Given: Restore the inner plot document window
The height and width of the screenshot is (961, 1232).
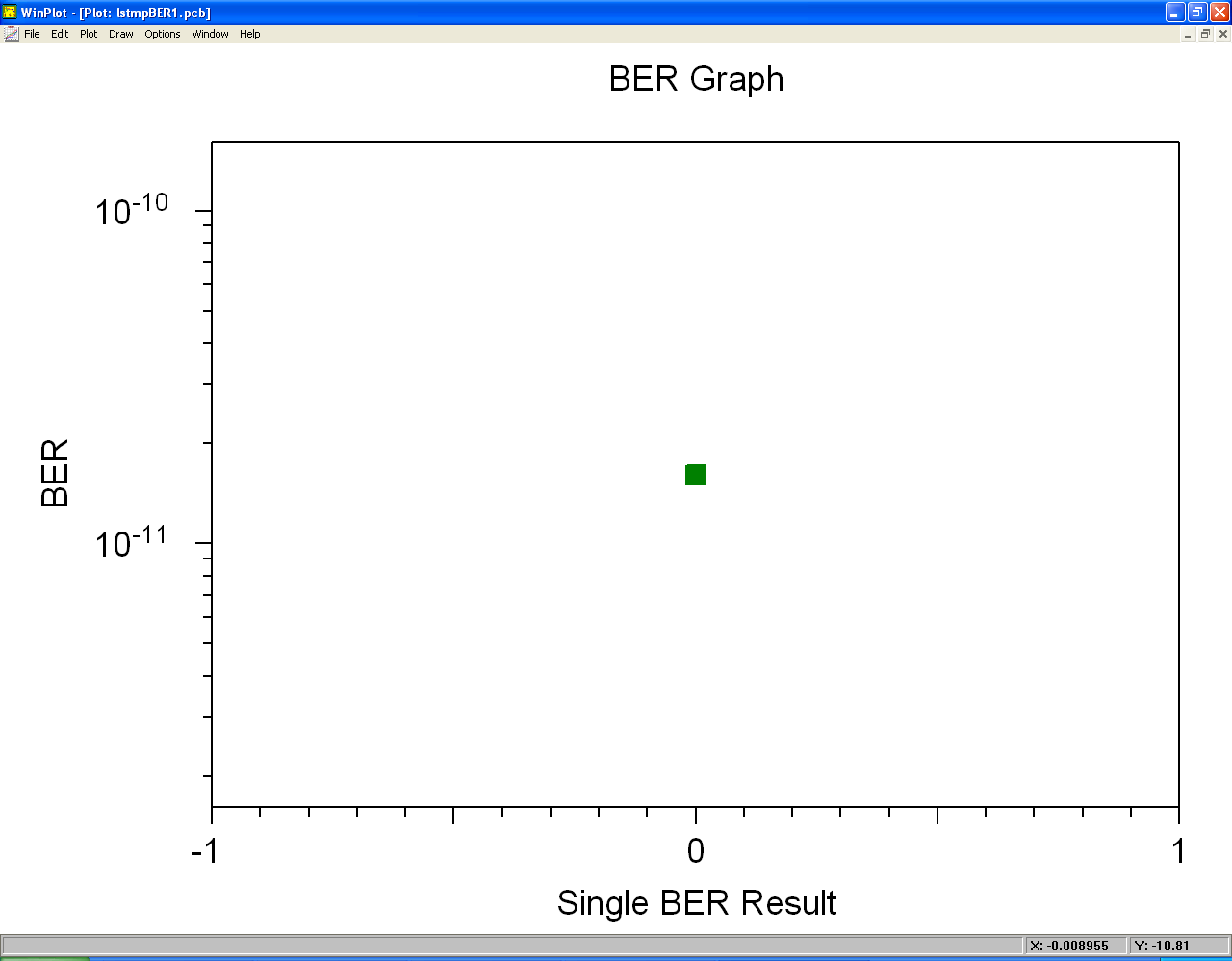Looking at the screenshot, I should 1205,34.
